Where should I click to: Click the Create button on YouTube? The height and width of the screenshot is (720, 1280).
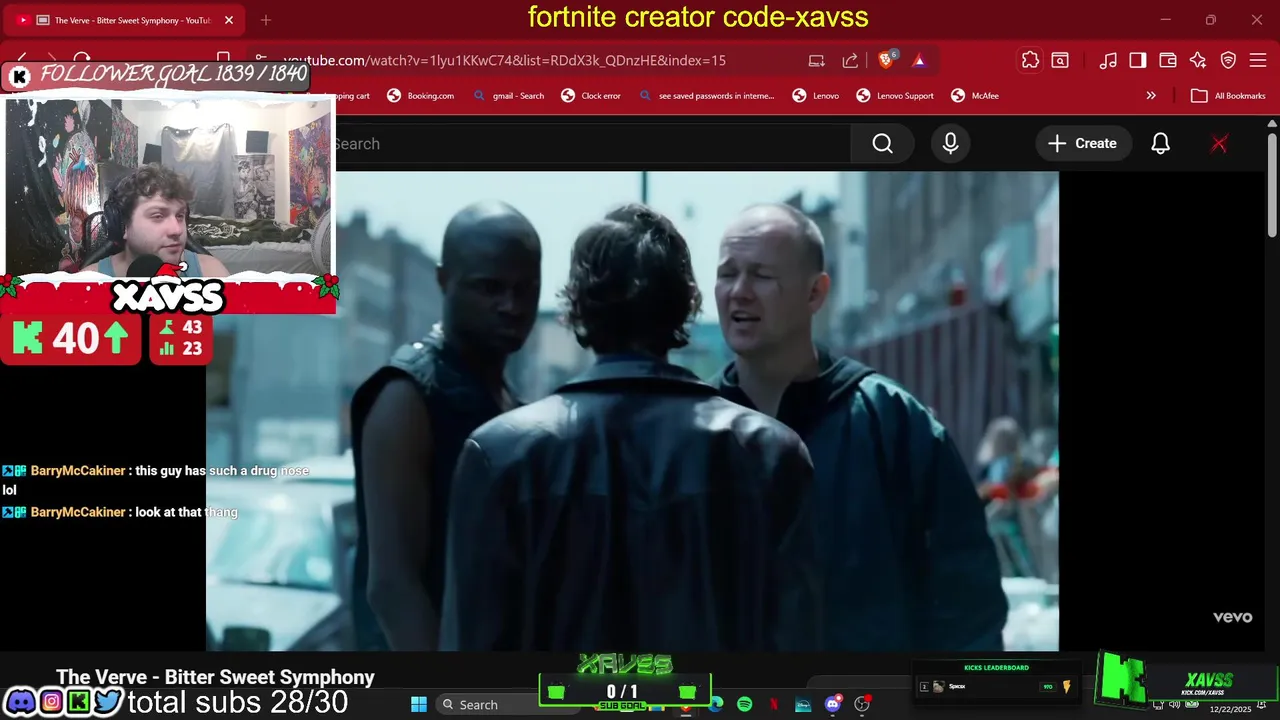click(1082, 144)
